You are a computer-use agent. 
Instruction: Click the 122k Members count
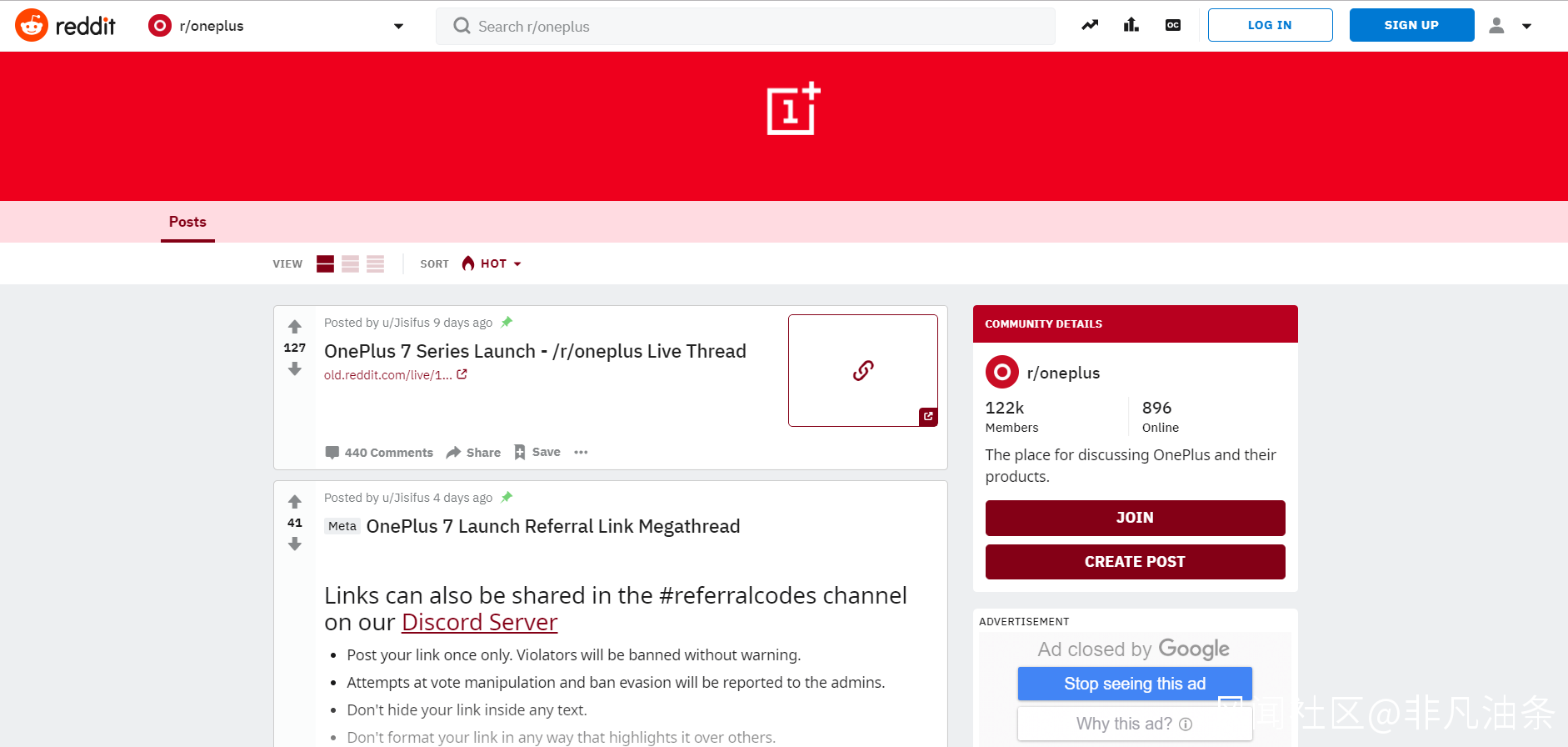coord(1012,416)
